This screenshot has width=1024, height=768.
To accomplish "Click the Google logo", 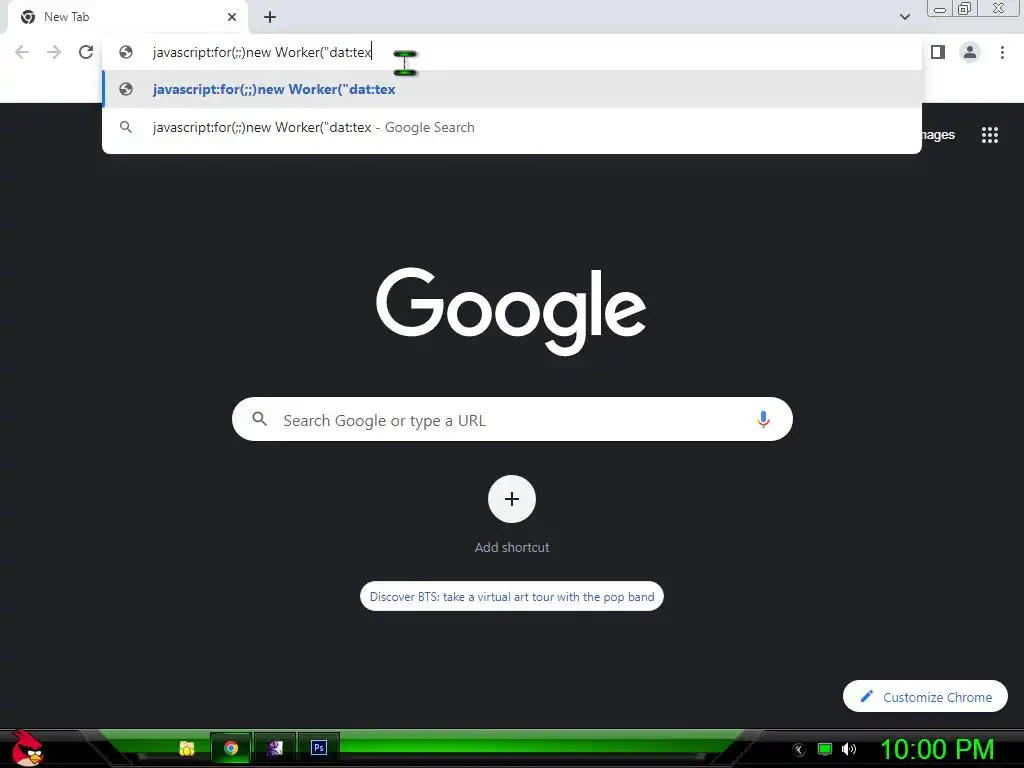I will [511, 312].
